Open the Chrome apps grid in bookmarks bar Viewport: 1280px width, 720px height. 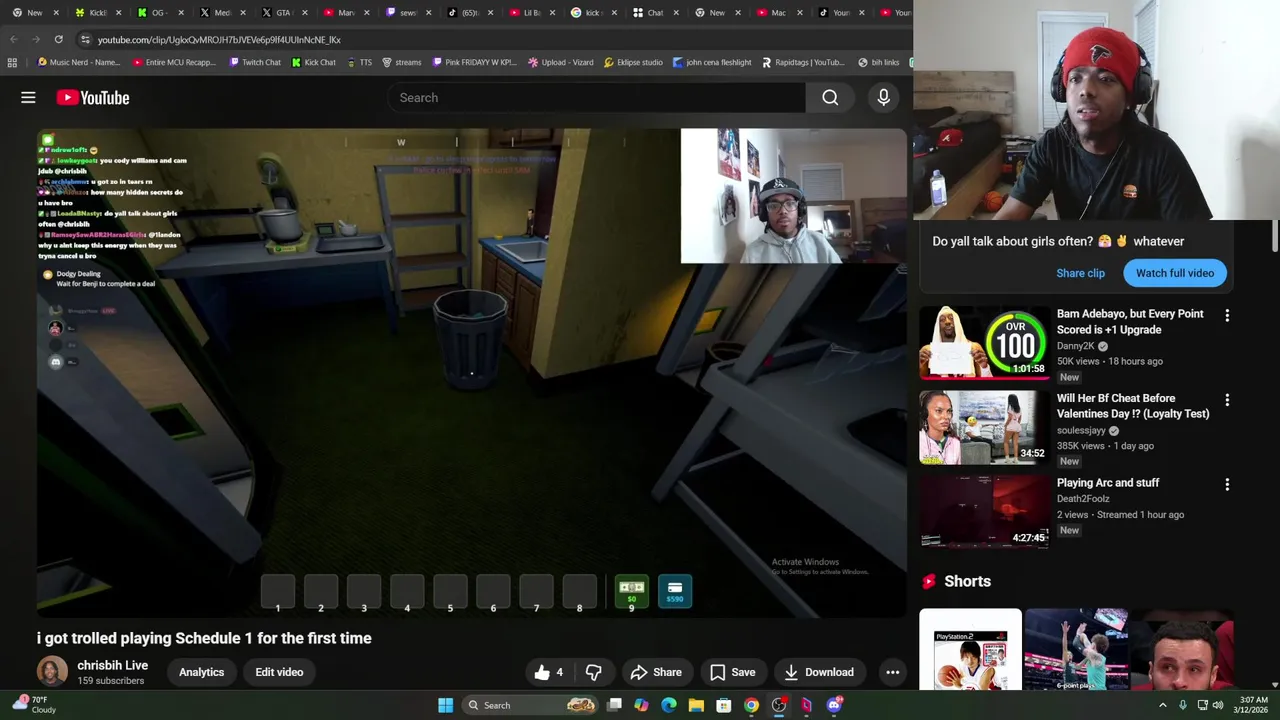[x=12, y=62]
